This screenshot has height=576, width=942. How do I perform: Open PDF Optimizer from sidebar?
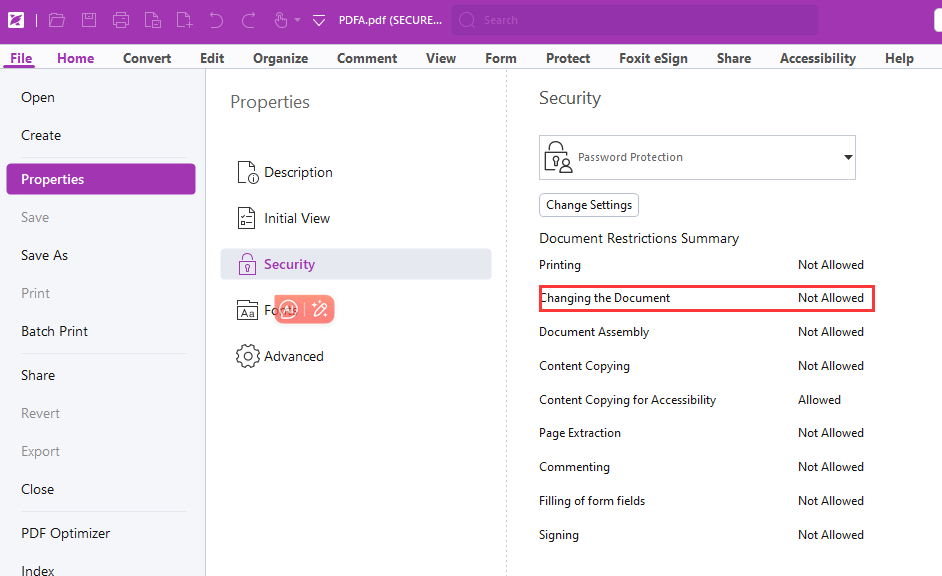65,533
